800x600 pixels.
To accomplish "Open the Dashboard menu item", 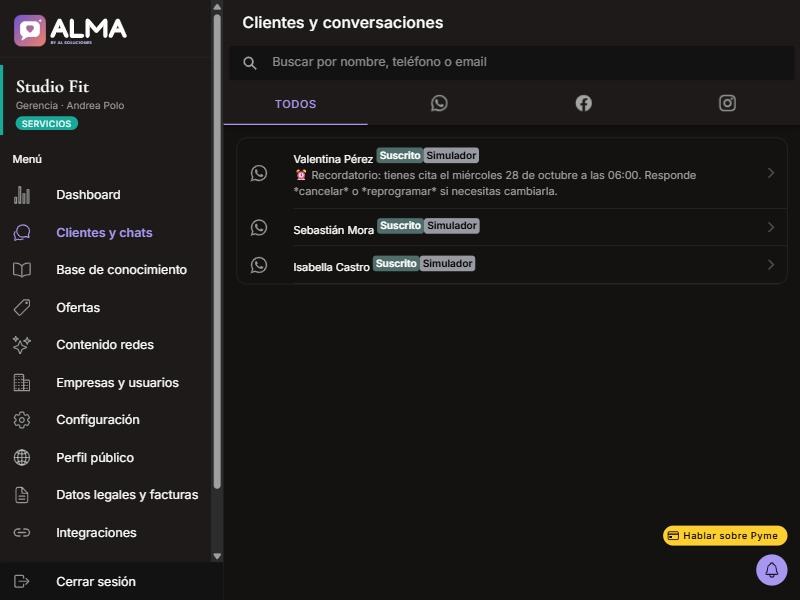I will coord(106,195).
